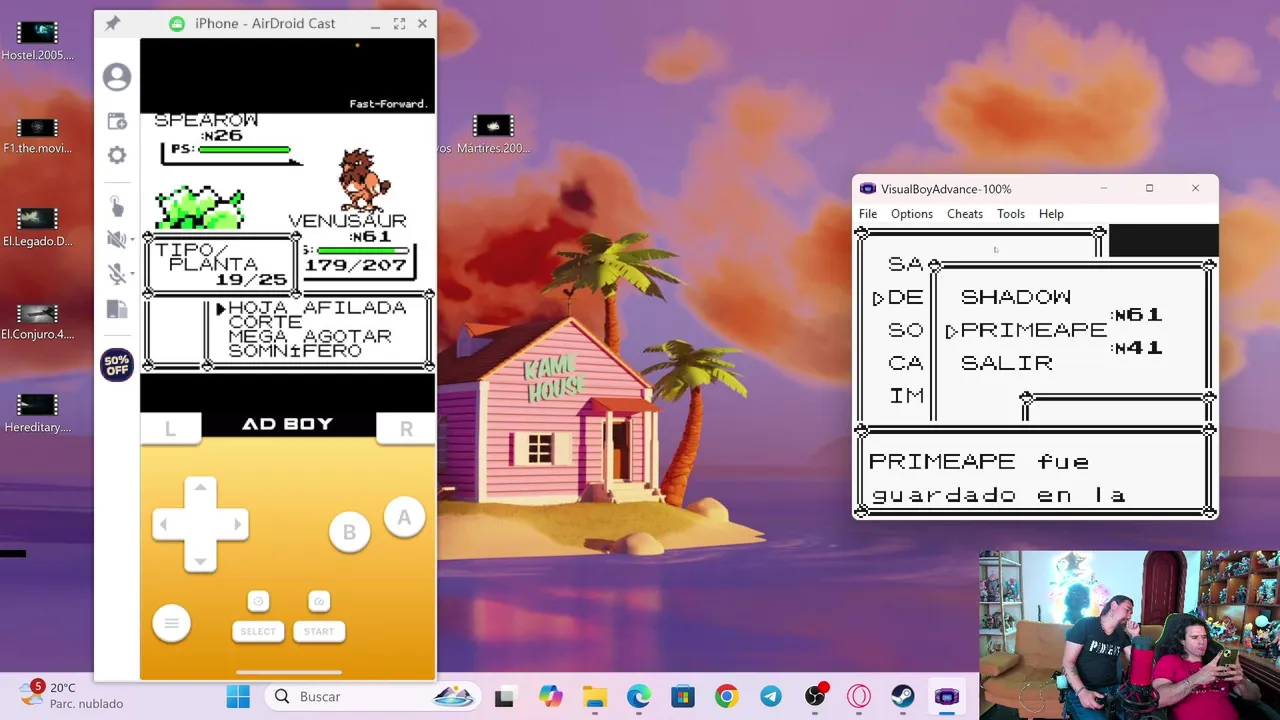
Task: Open the Hostel.2005 video file on desktop
Action: [37, 41]
